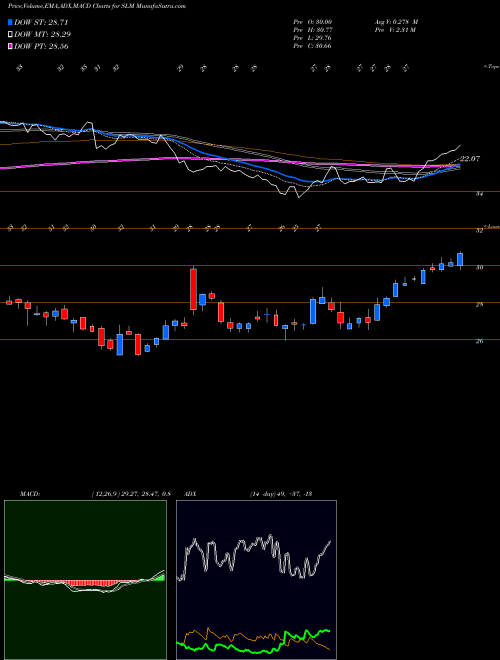The height and width of the screenshot is (660, 500).
Task: Click the 'DOW ST: 28.71' legend text
Action: click(41, 22)
